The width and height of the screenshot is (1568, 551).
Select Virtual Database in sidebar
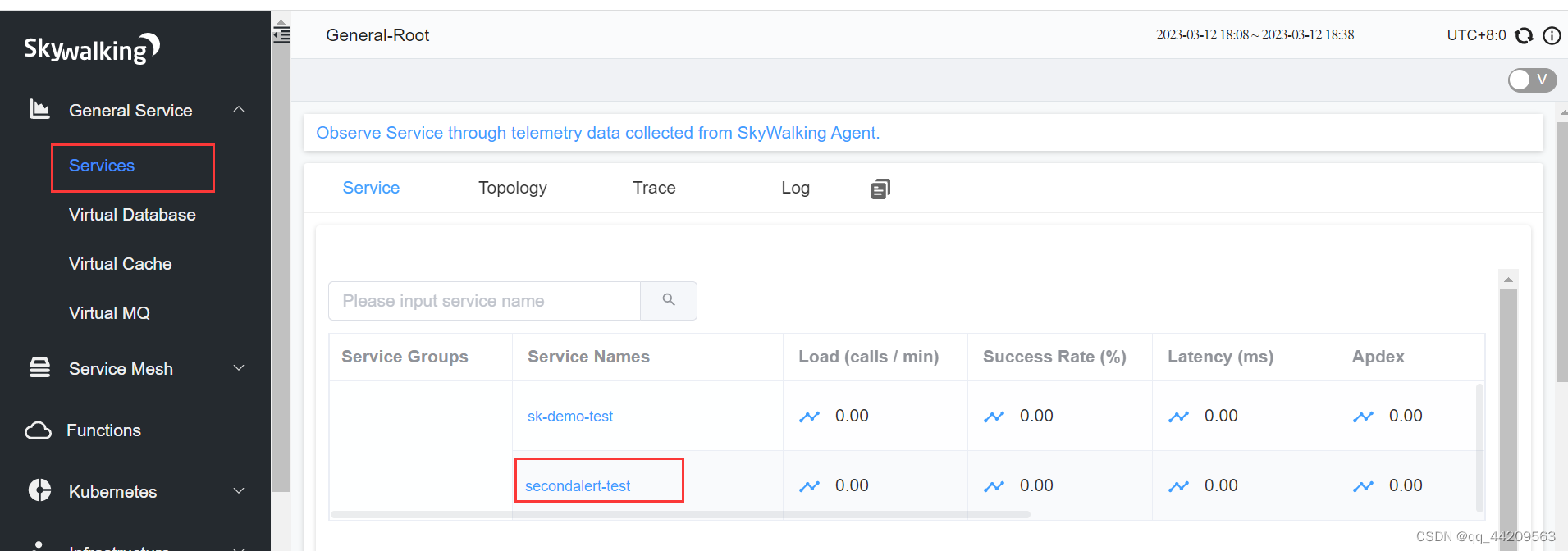132,215
